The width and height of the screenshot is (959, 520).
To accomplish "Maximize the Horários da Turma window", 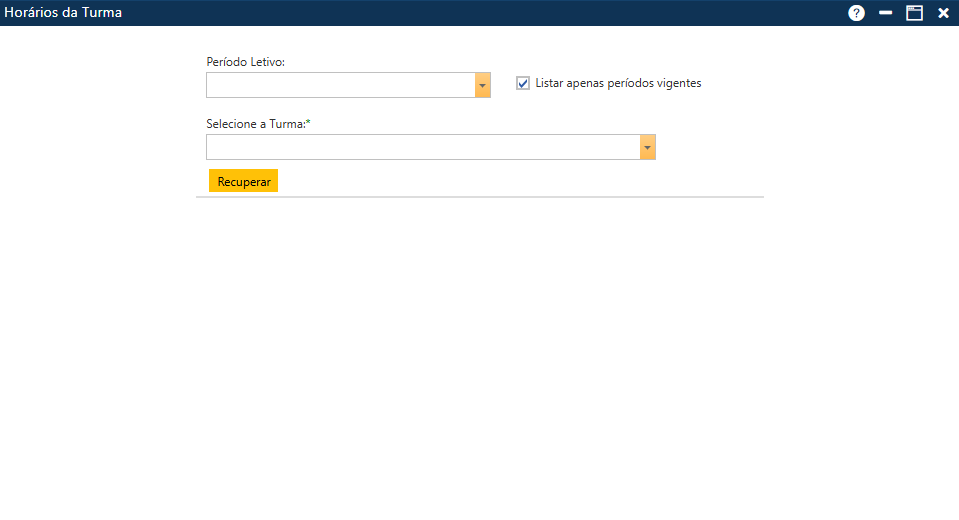I will click(x=914, y=13).
